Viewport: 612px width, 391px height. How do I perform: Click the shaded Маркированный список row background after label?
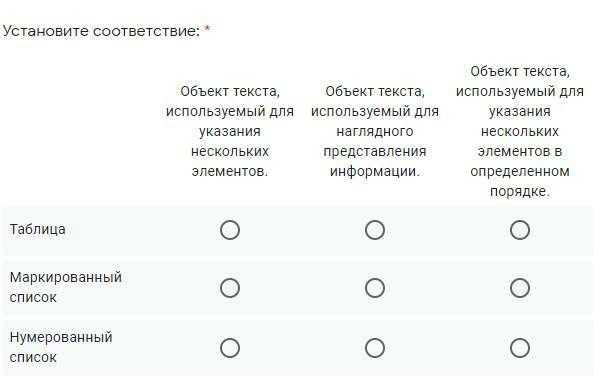[168, 288]
